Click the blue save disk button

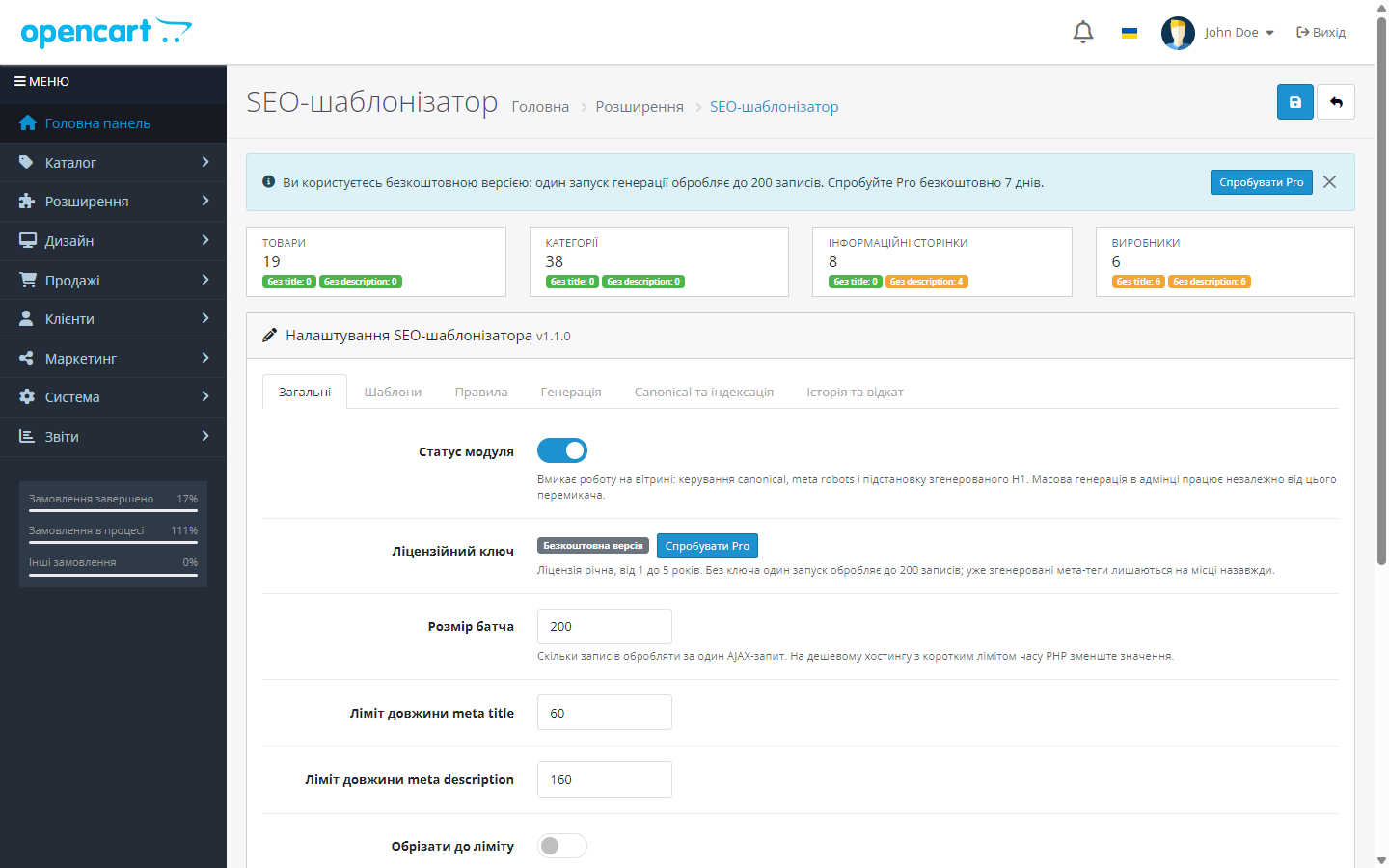[x=1295, y=102]
